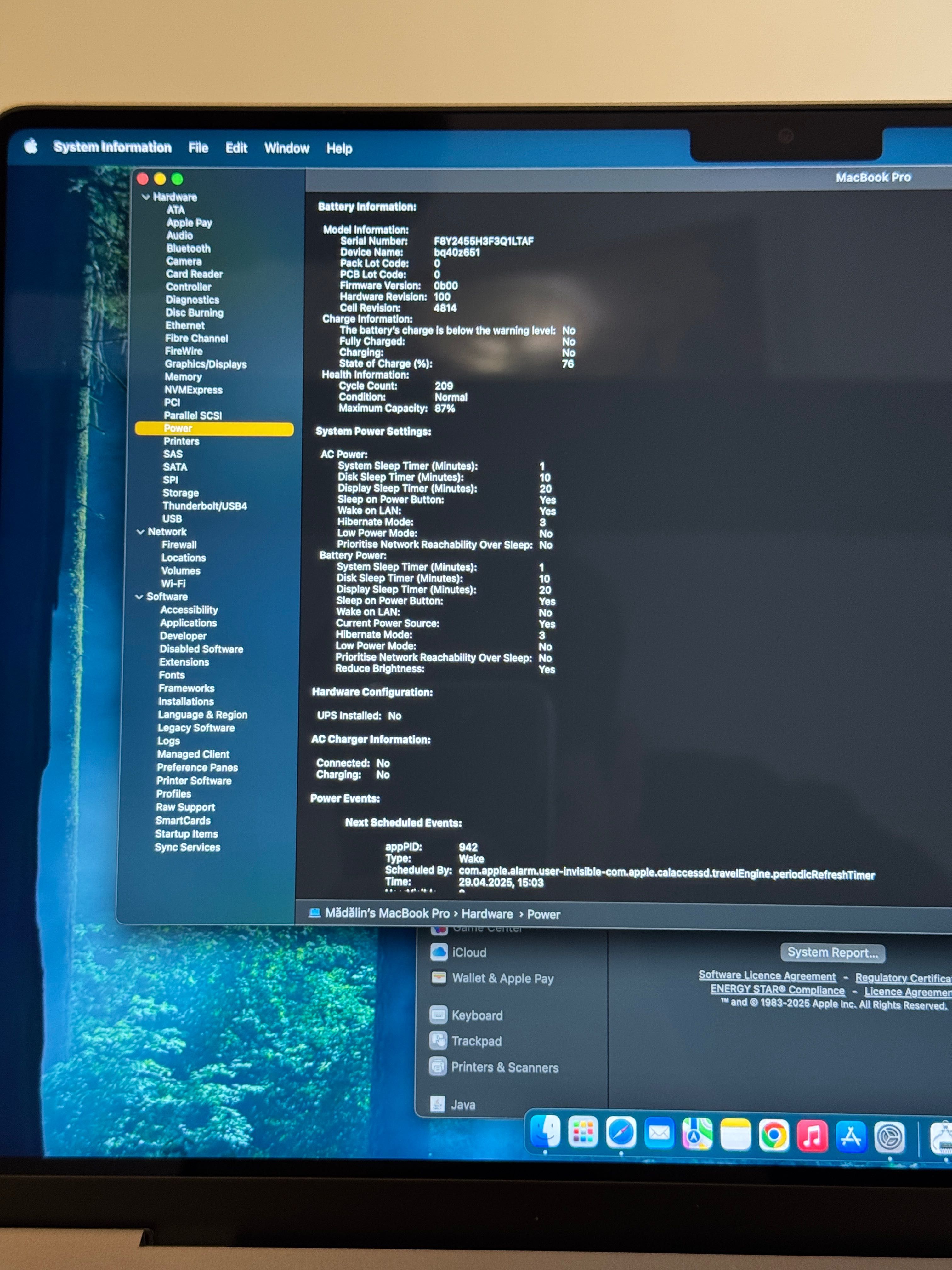
Task: Open the Regulatory Certification link
Action: coord(903,978)
